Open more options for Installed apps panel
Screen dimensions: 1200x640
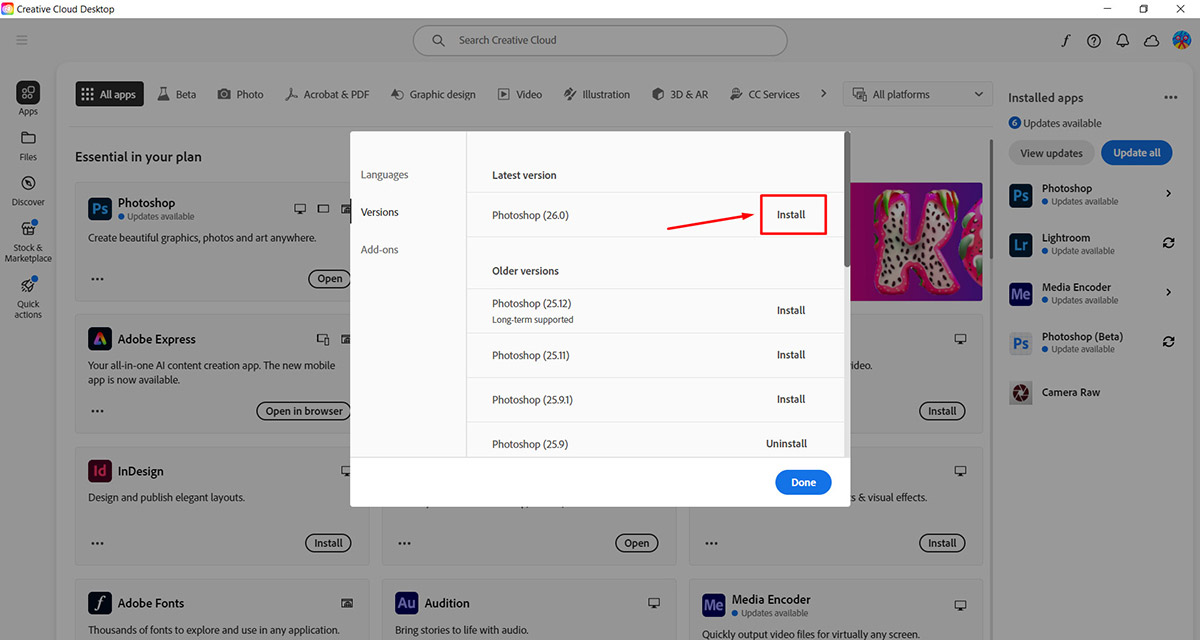(1170, 98)
